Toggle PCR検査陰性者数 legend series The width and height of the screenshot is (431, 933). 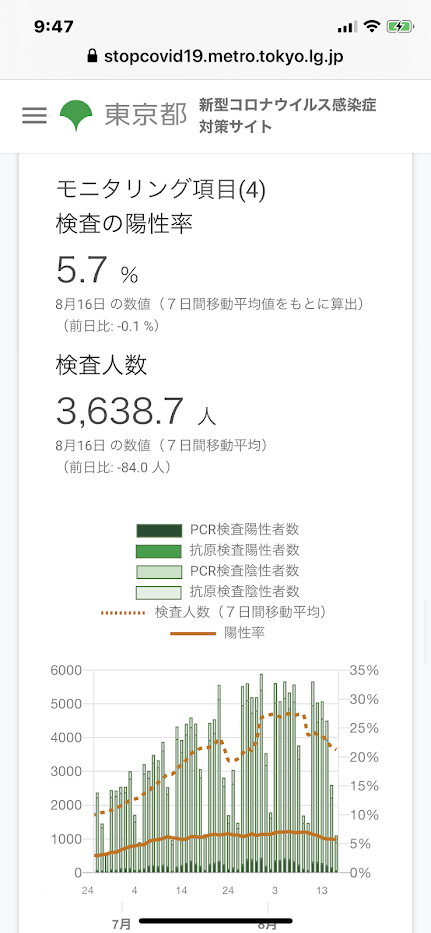[217, 571]
